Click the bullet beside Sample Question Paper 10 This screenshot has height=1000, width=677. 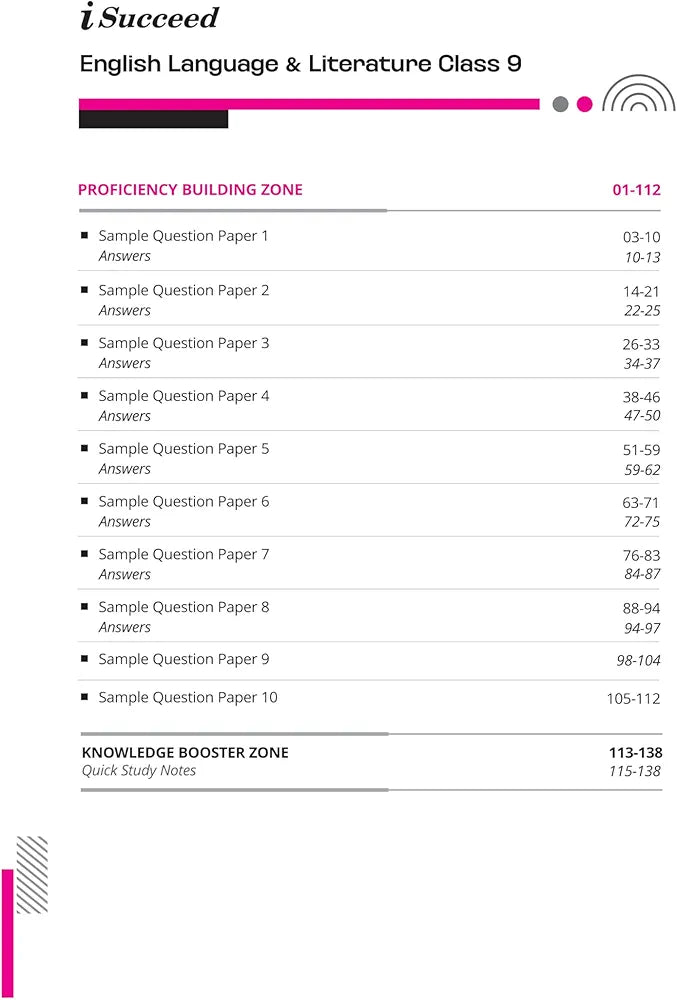pos(84,697)
